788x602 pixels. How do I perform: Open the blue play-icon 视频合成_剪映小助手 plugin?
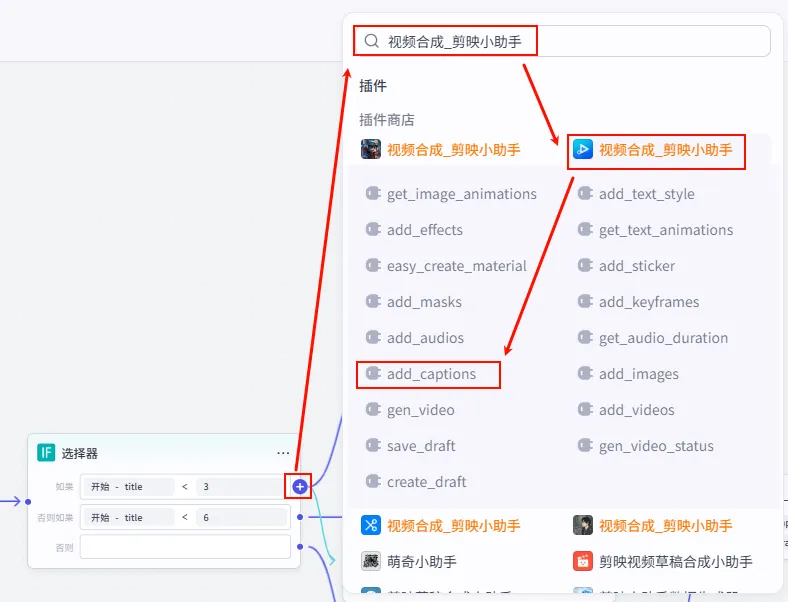(653, 150)
